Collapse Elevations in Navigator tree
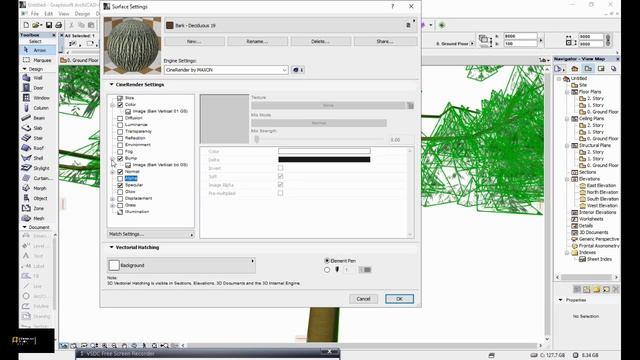 (x=567, y=179)
